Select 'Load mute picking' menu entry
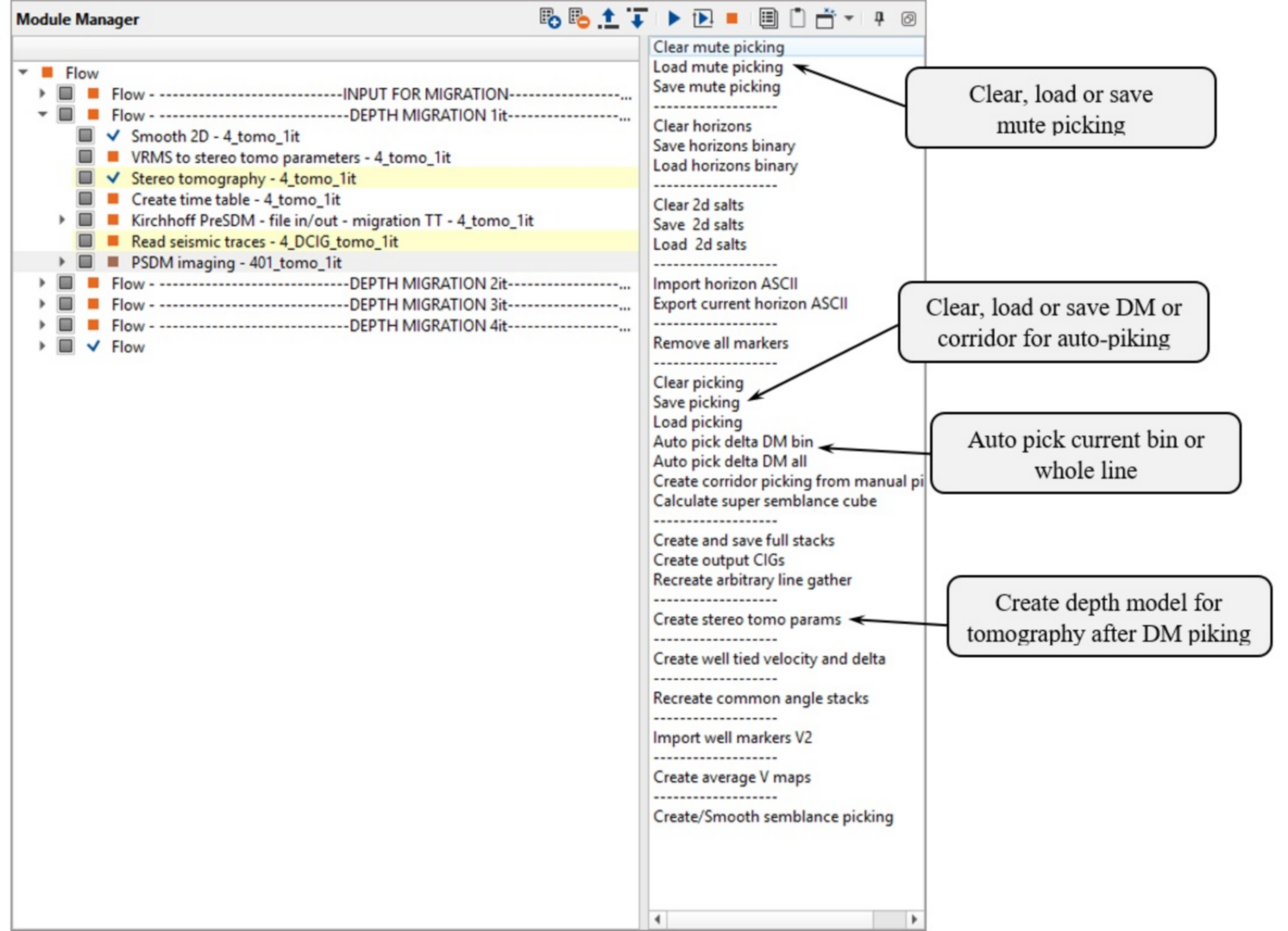 click(x=717, y=67)
